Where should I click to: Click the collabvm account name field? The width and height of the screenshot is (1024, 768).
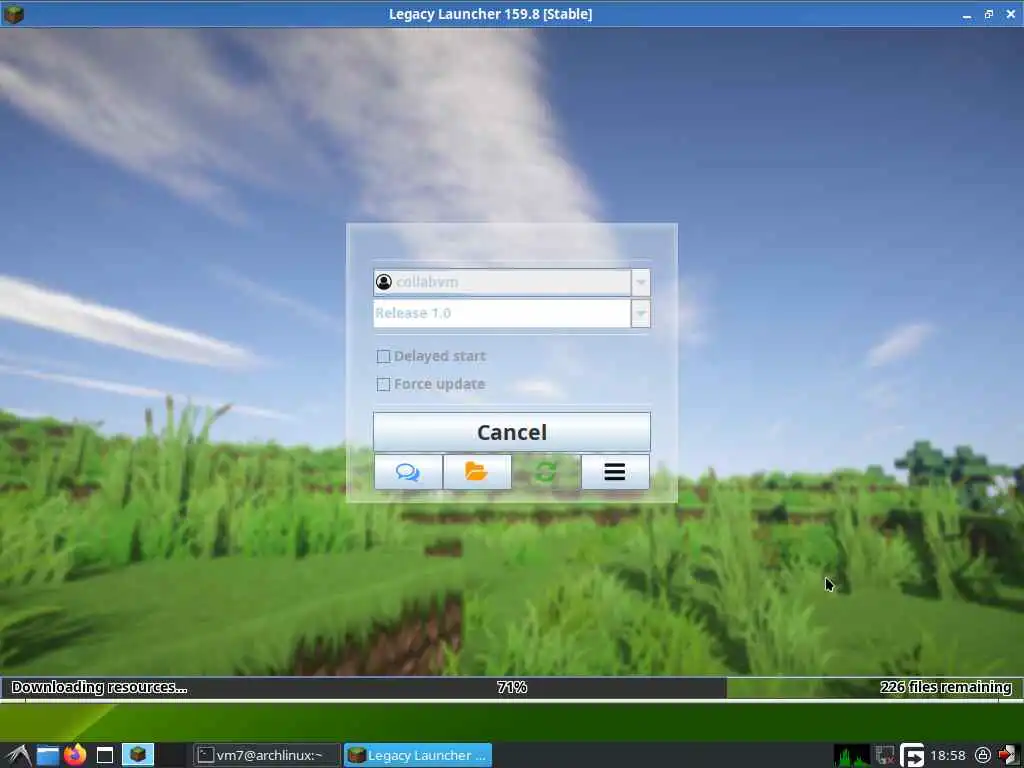click(502, 282)
